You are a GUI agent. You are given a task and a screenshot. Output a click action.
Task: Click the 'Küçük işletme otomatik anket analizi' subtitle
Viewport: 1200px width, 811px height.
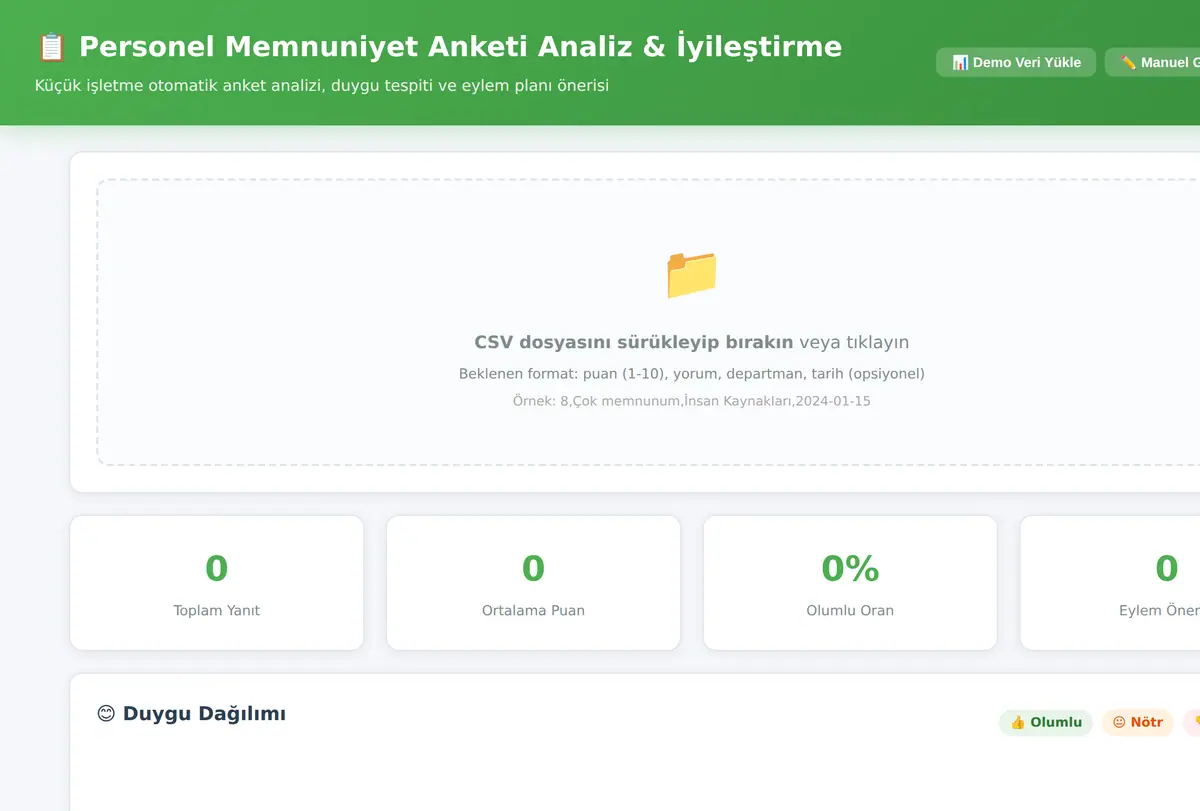pos(322,86)
